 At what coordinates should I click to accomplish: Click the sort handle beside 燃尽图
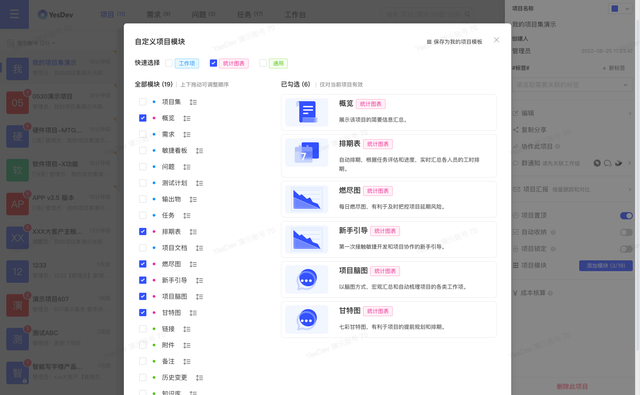tap(193, 264)
